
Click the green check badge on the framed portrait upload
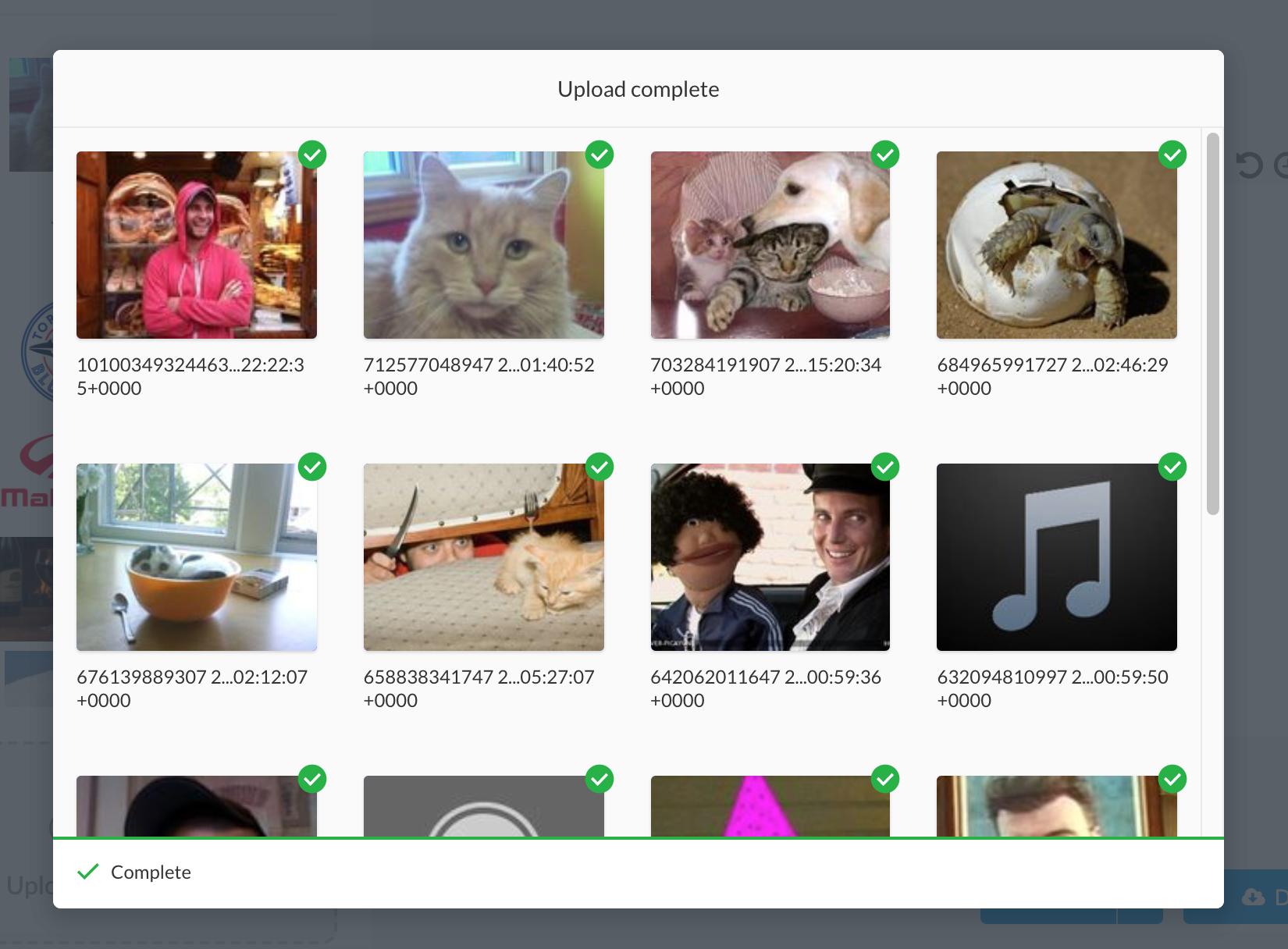[x=1173, y=779]
